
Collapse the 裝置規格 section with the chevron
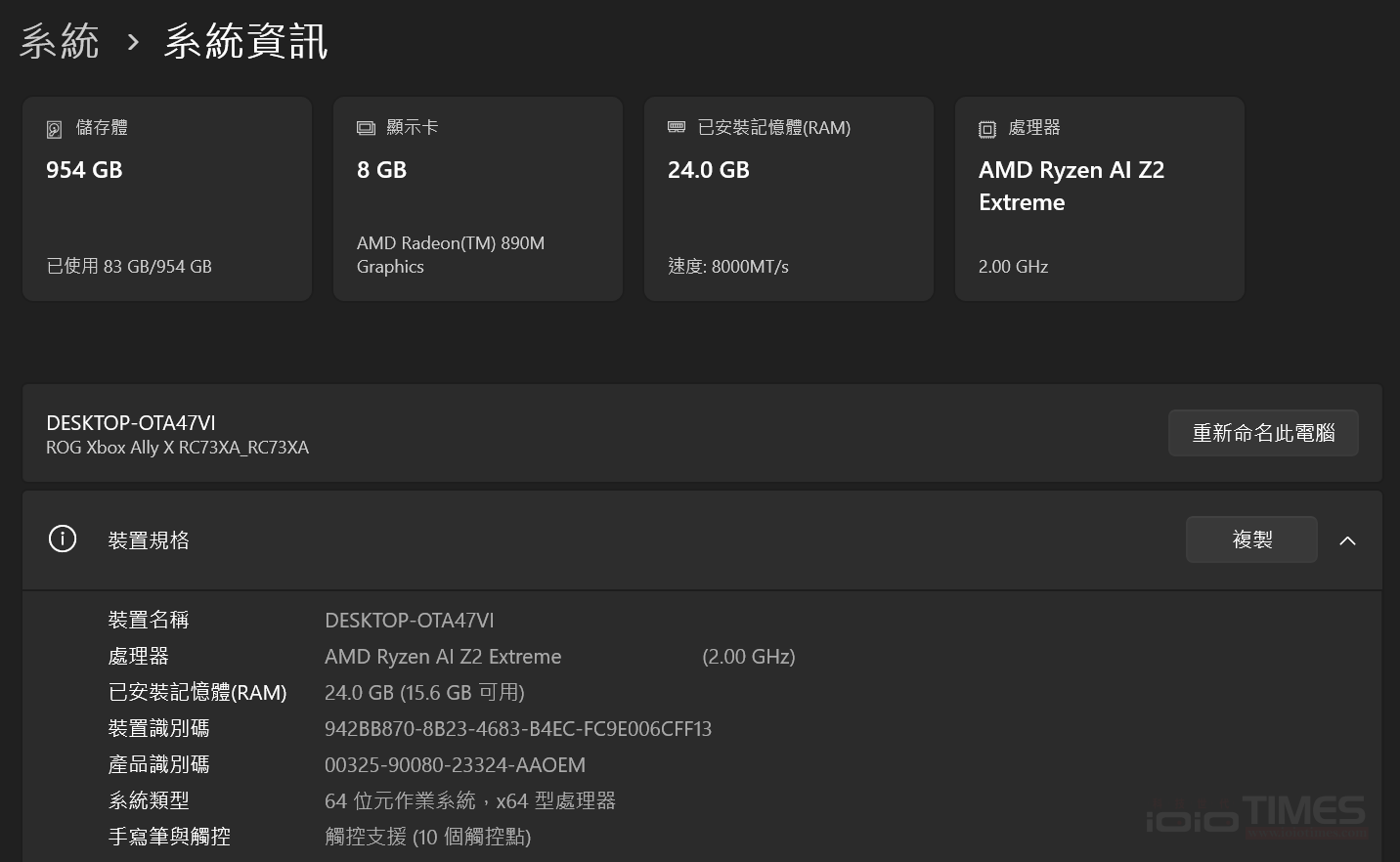pyautogui.click(x=1347, y=540)
